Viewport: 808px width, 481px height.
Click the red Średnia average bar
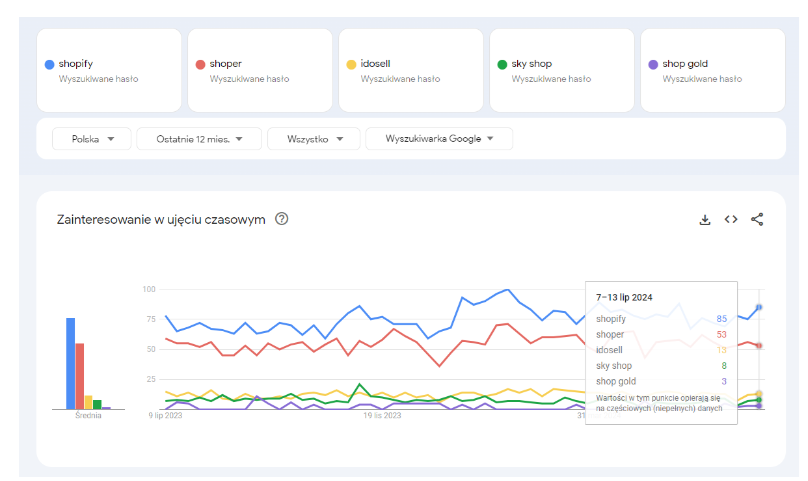pos(80,377)
